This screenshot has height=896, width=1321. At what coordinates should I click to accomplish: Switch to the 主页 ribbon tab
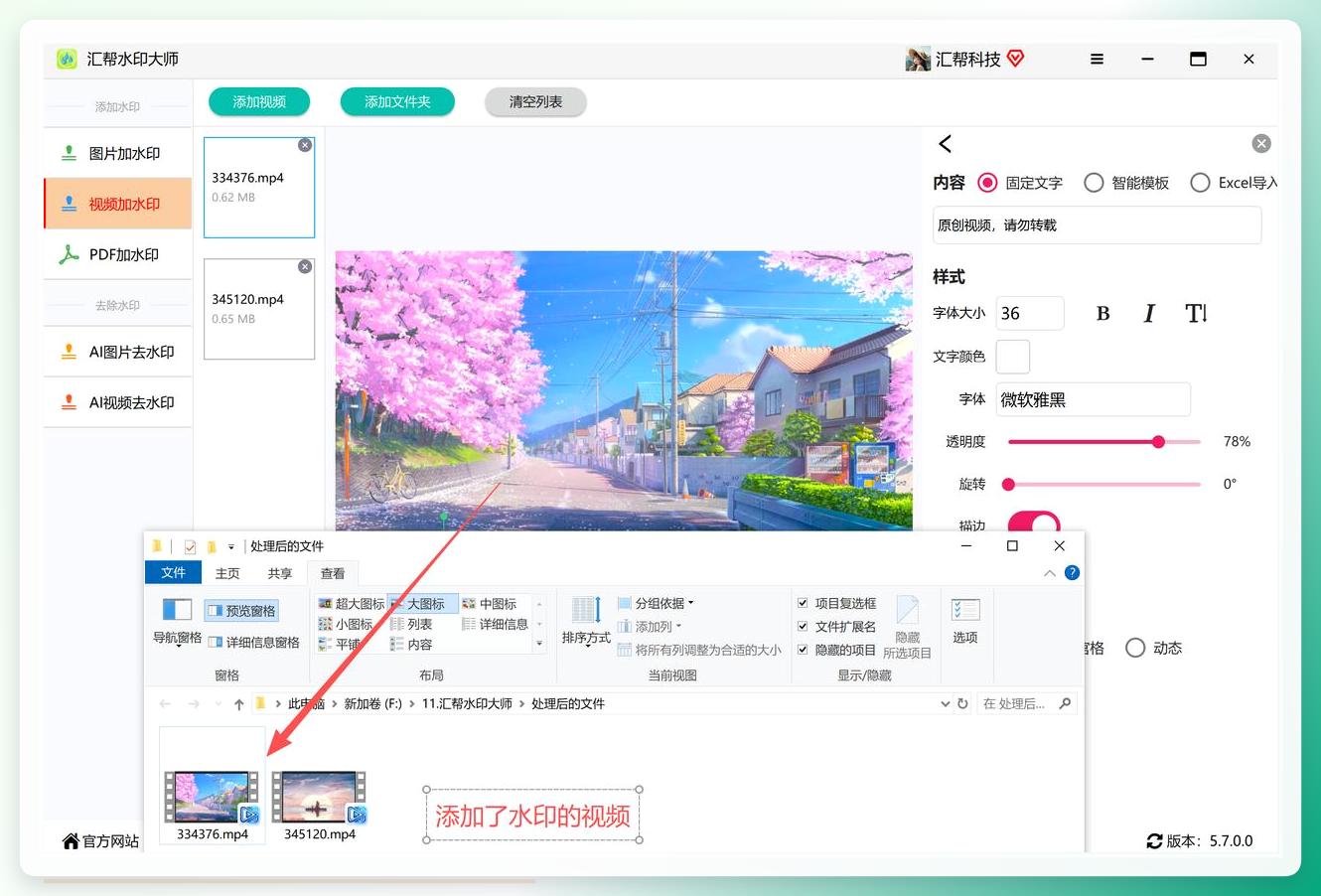(227, 573)
